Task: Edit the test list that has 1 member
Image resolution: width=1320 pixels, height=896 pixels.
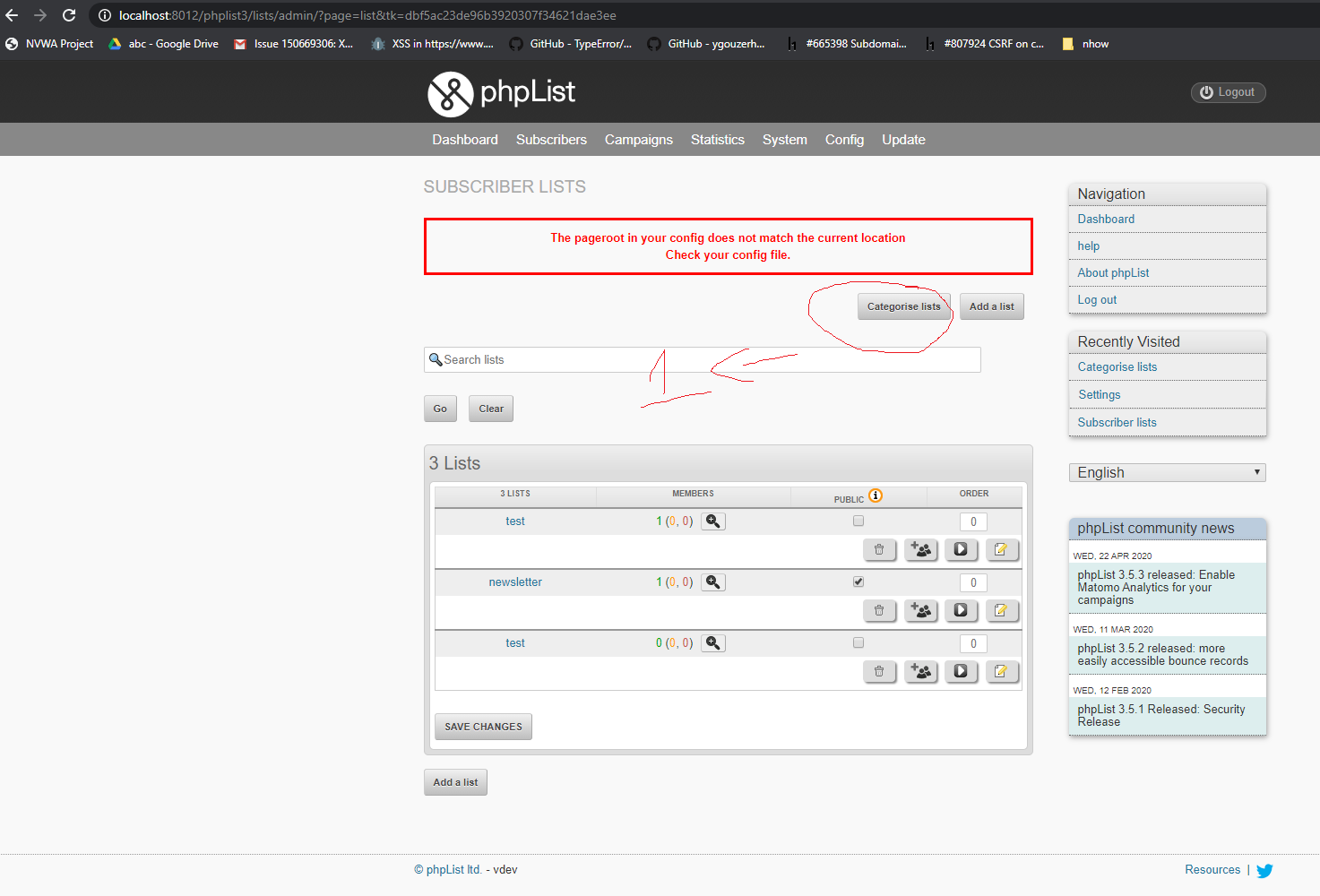Action: pyautogui.click(x=1001, y=550)
